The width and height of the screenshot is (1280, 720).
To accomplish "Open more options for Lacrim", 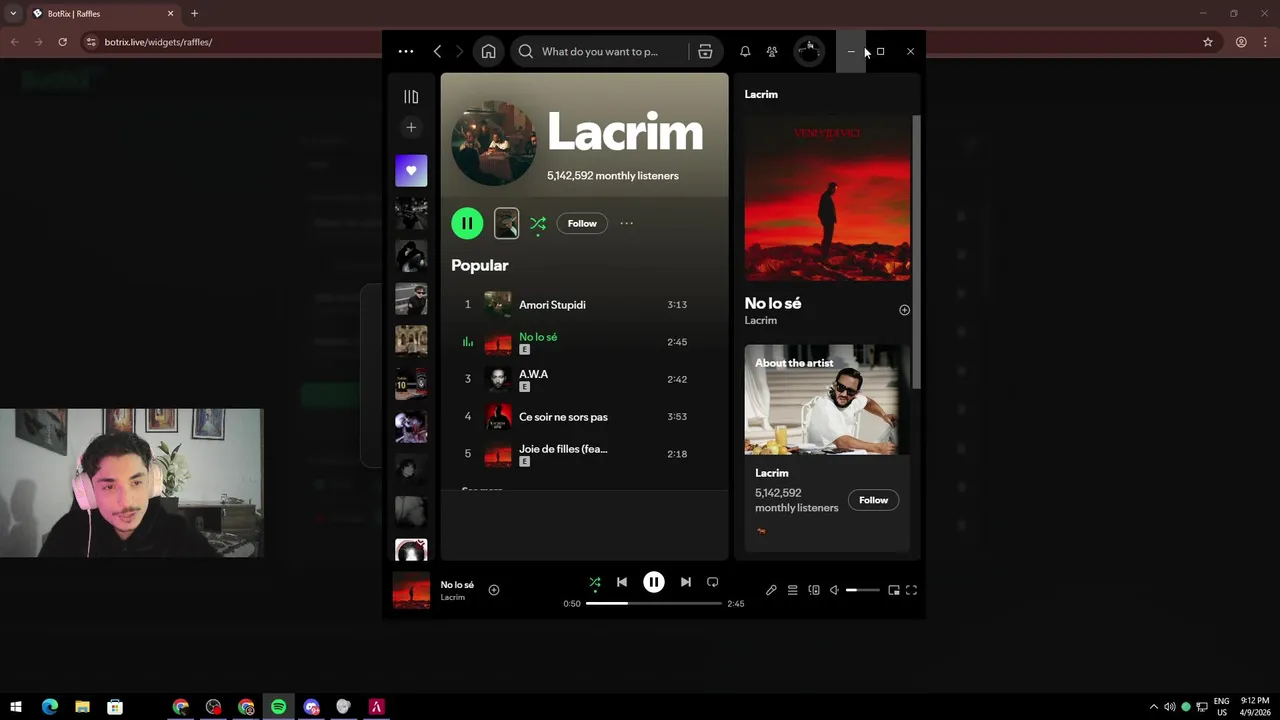I will click(626, 223).
